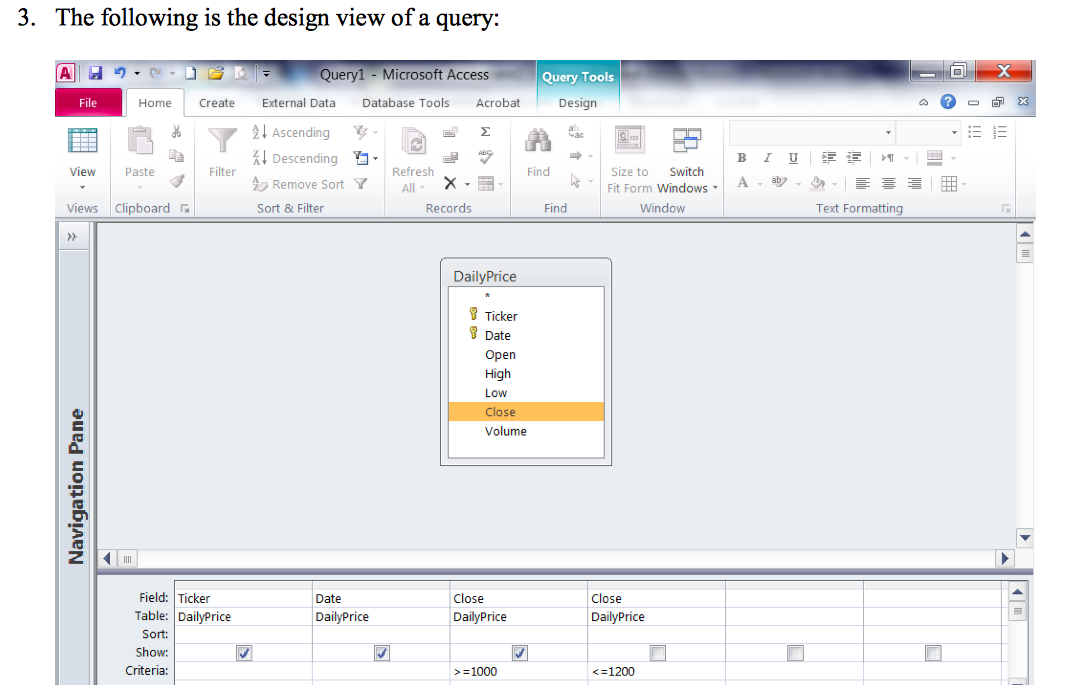This screenshot has height=685, width=1073.
Task: Open Microsoft Access Help question mark
Action: click(x=948, y=102)
